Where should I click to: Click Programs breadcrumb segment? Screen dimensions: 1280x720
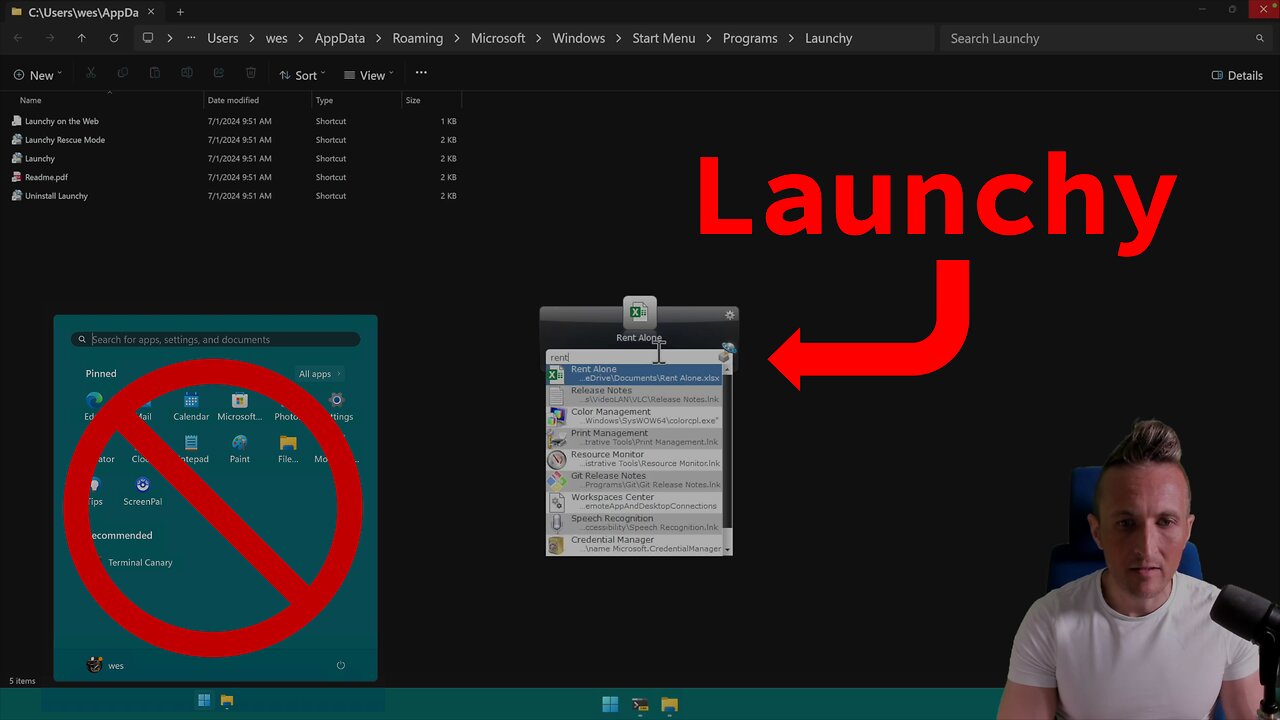coord(750,38)
